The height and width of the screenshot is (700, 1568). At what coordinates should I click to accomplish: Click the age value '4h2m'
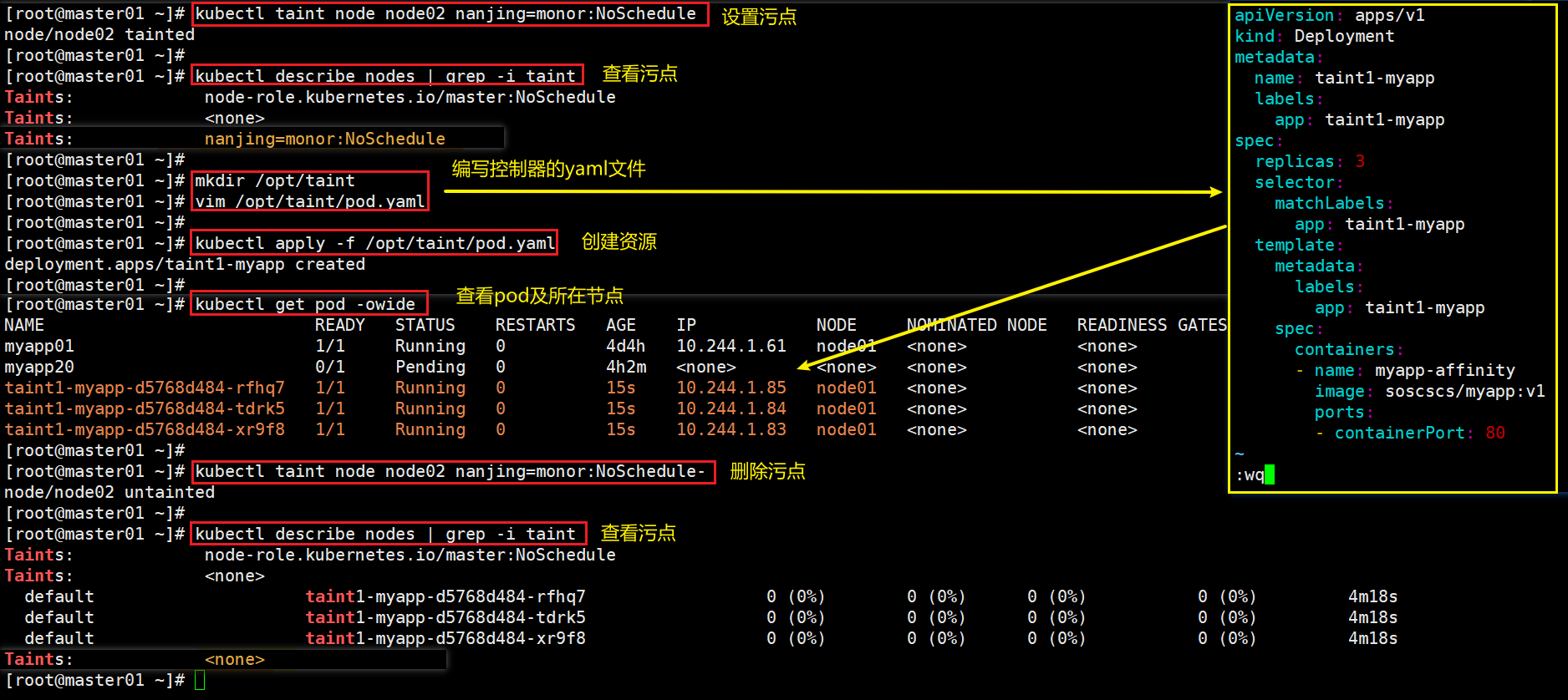pyautogui.click(x=626, y=367)
